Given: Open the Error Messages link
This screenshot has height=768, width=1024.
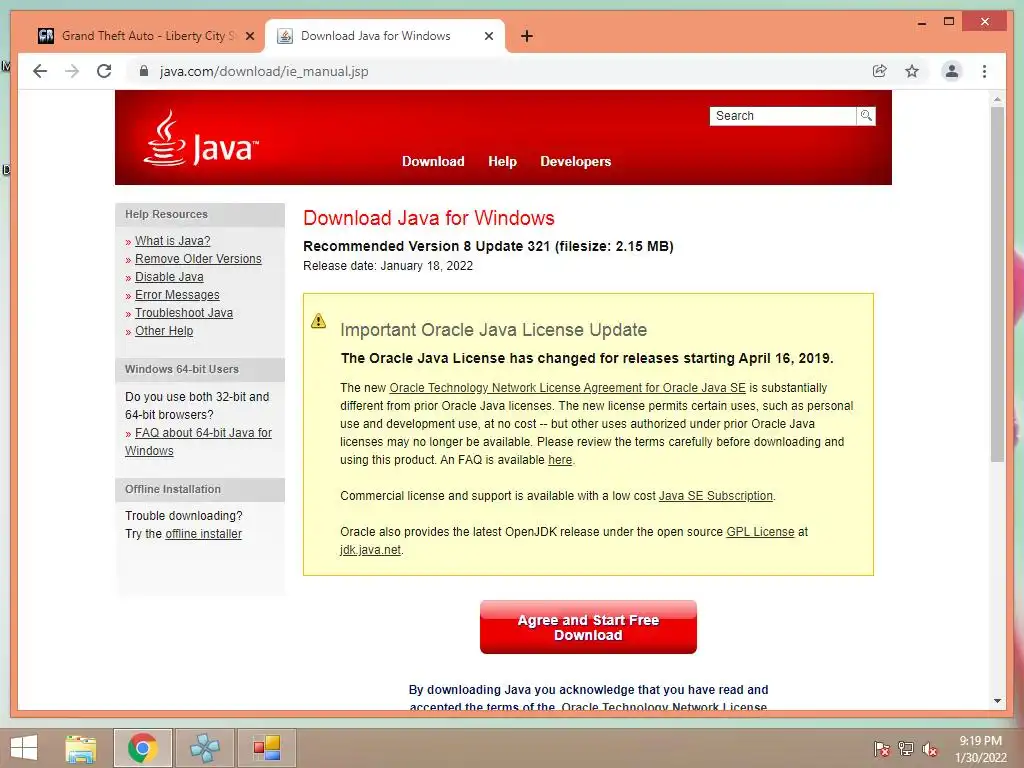Looking at the screenshot, I should point(177,295).
